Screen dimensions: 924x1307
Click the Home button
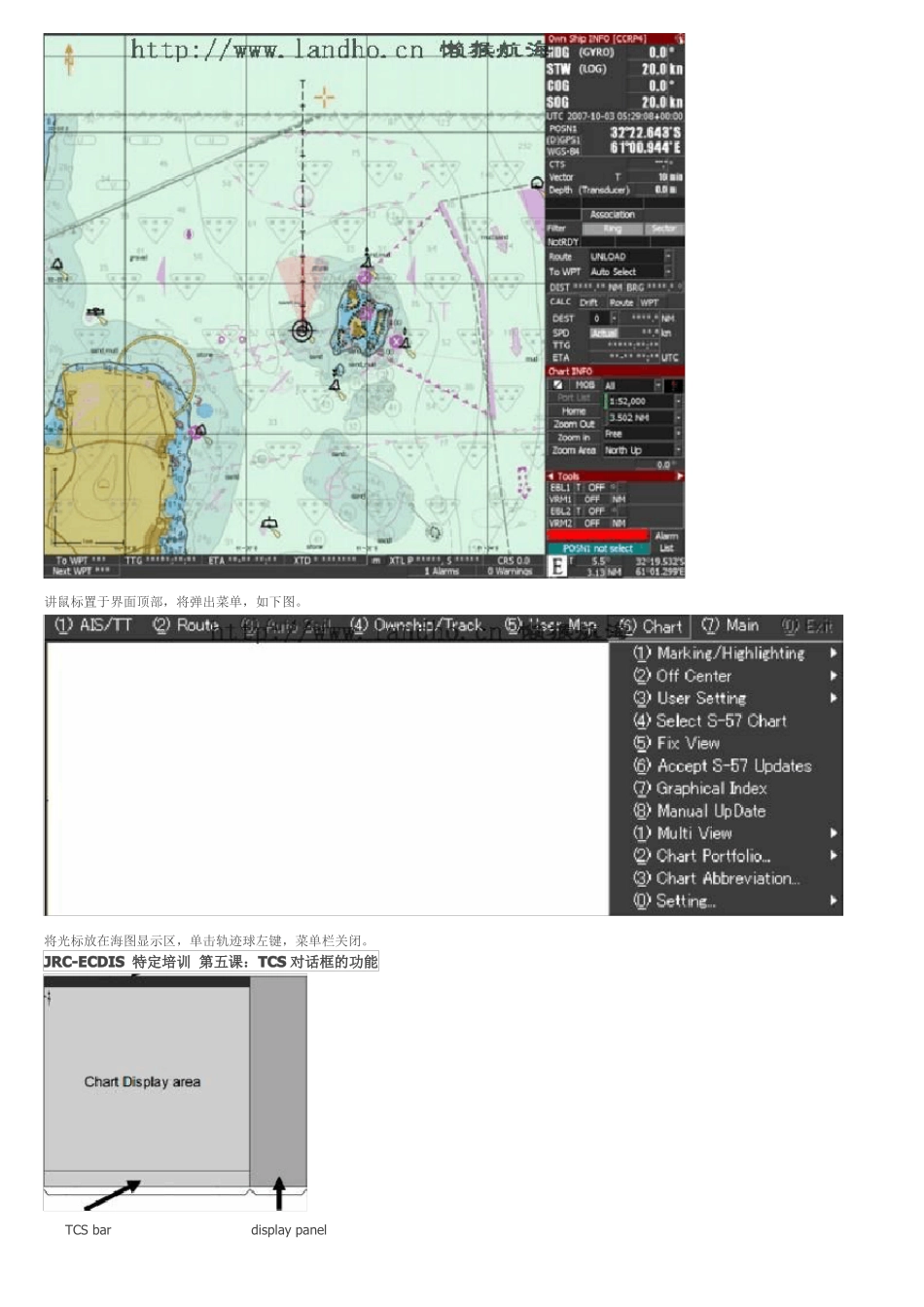click(x=574, y=411)
